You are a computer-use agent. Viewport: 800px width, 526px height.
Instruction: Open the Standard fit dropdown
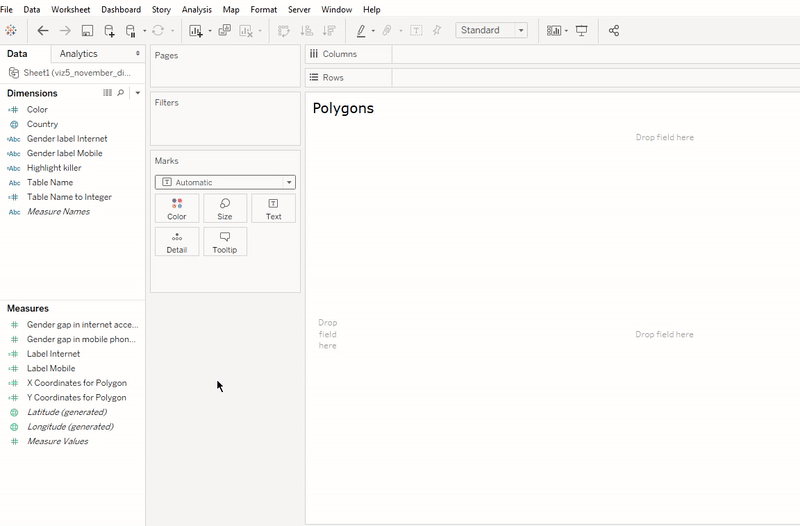click(491, 31)
